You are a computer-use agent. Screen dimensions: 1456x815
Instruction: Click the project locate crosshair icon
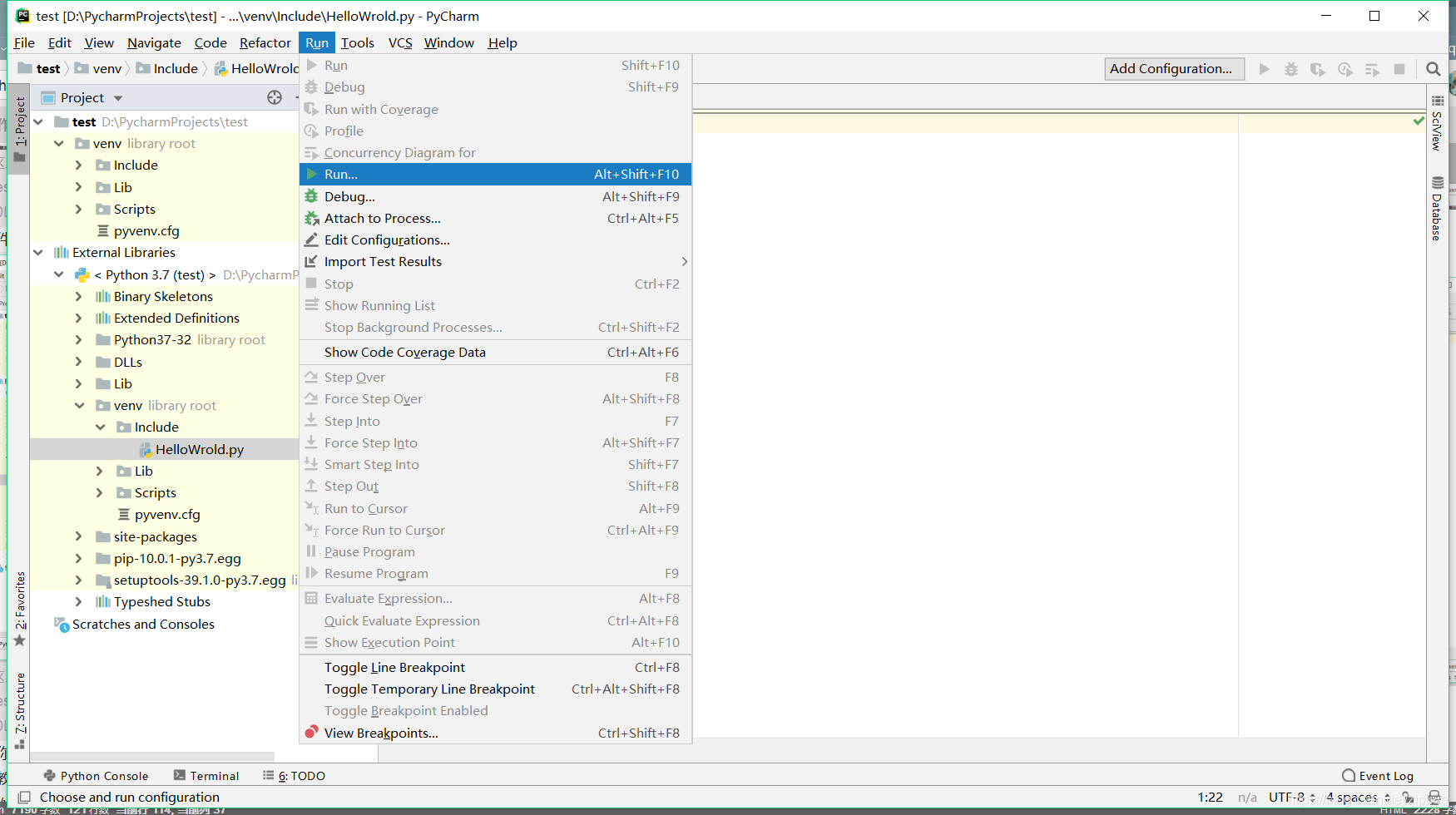click(275, 97)
